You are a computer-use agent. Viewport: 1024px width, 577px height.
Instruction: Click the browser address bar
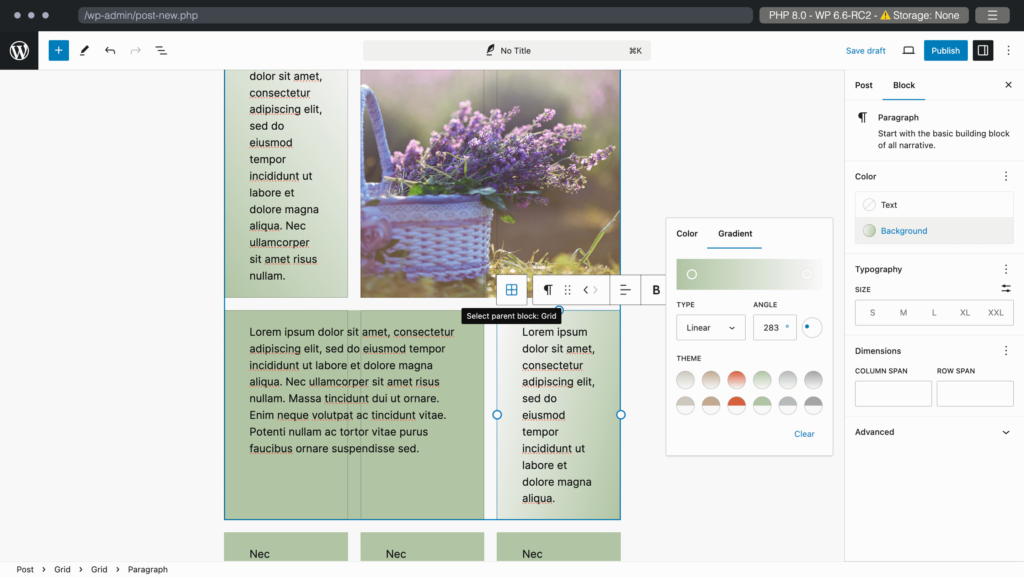(415, 15)
